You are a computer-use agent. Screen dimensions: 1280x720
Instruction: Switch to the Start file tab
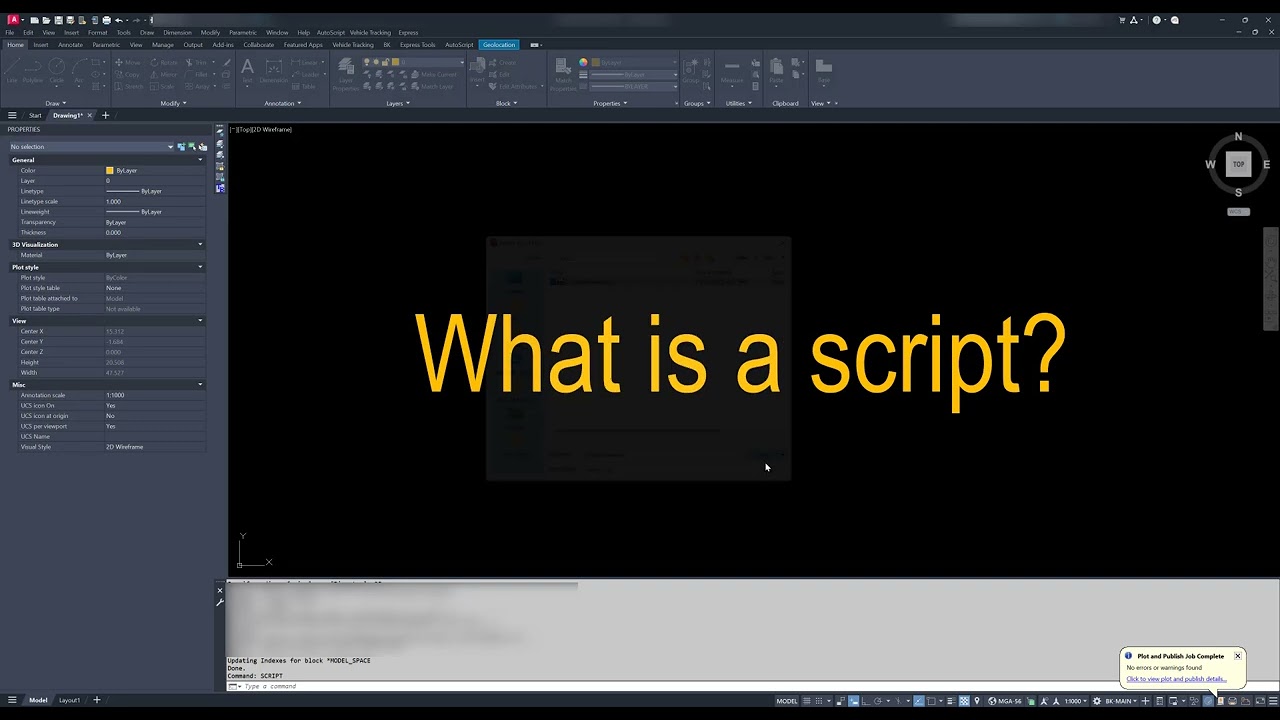35,115
